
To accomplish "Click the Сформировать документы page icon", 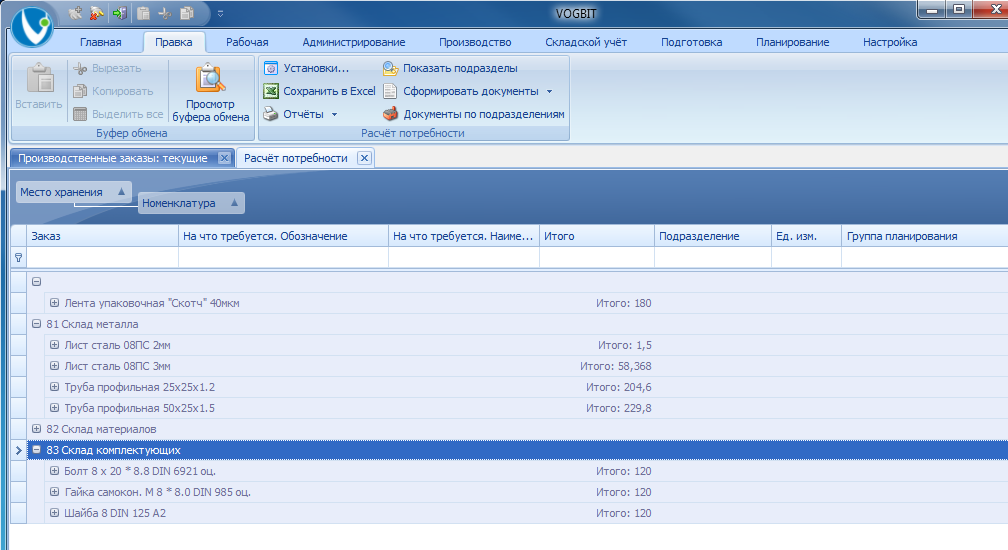I will [x=390, y=91].
